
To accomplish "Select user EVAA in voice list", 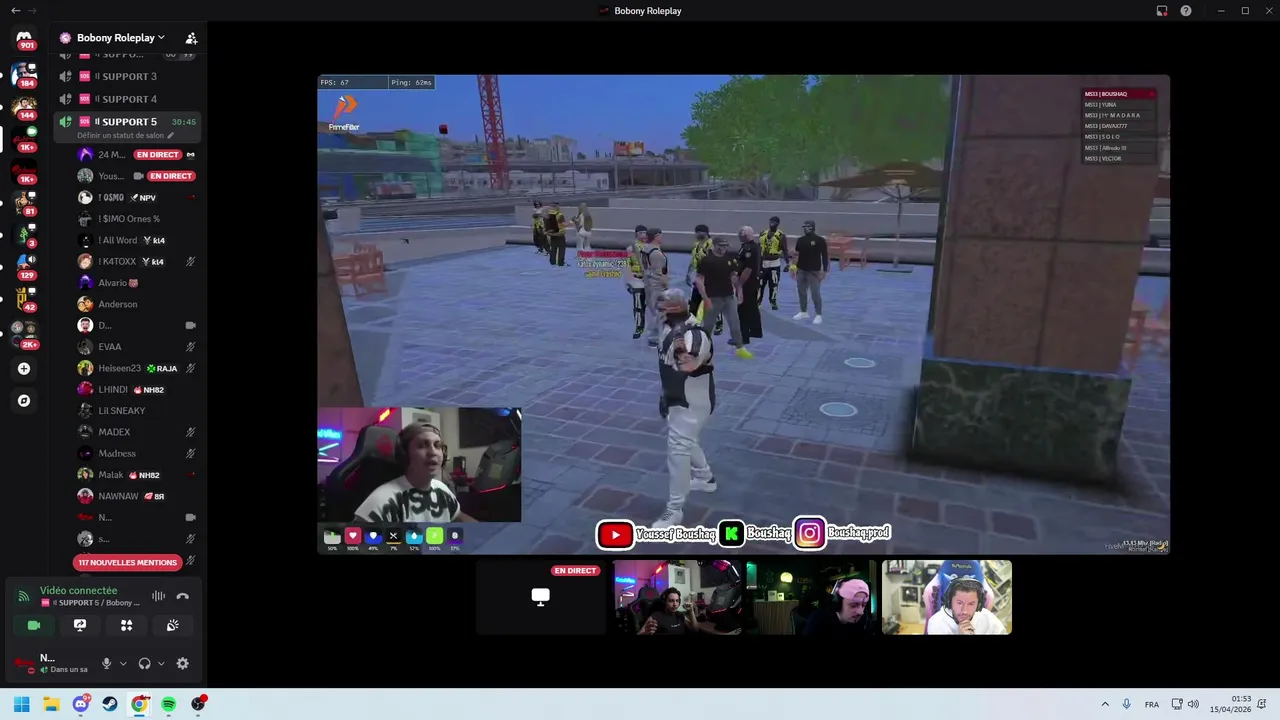I will (x=137, y=347).
